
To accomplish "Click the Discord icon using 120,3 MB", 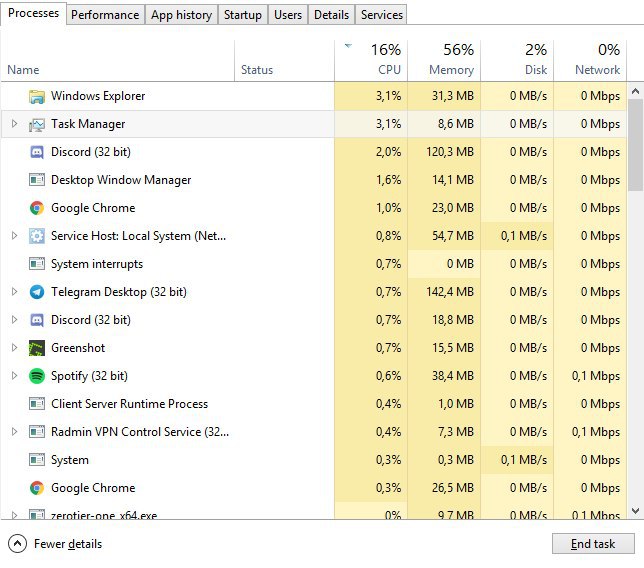I will [x=37, y=152].
